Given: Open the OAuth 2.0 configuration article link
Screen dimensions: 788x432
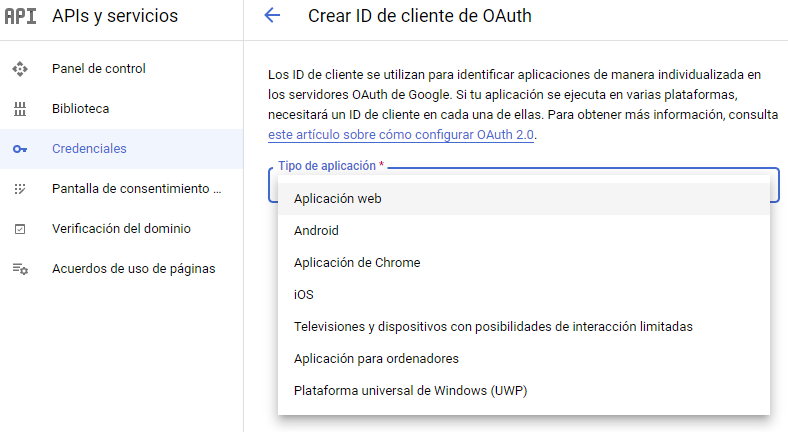Looking at the screenshot, I should pos(401,135).
